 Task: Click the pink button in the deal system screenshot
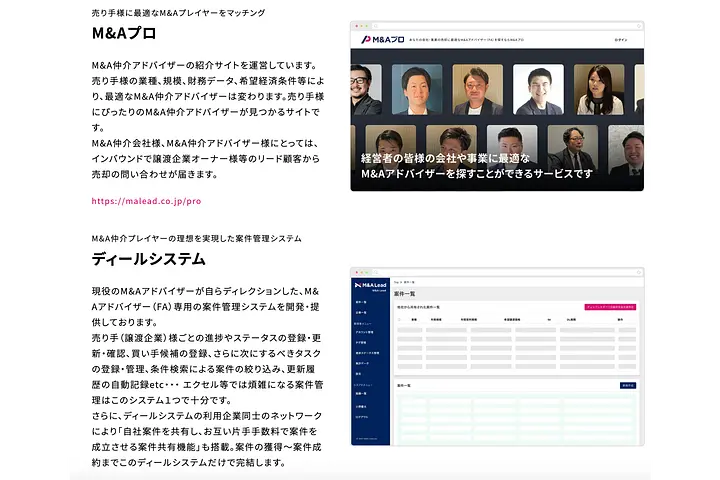[610, 307]
